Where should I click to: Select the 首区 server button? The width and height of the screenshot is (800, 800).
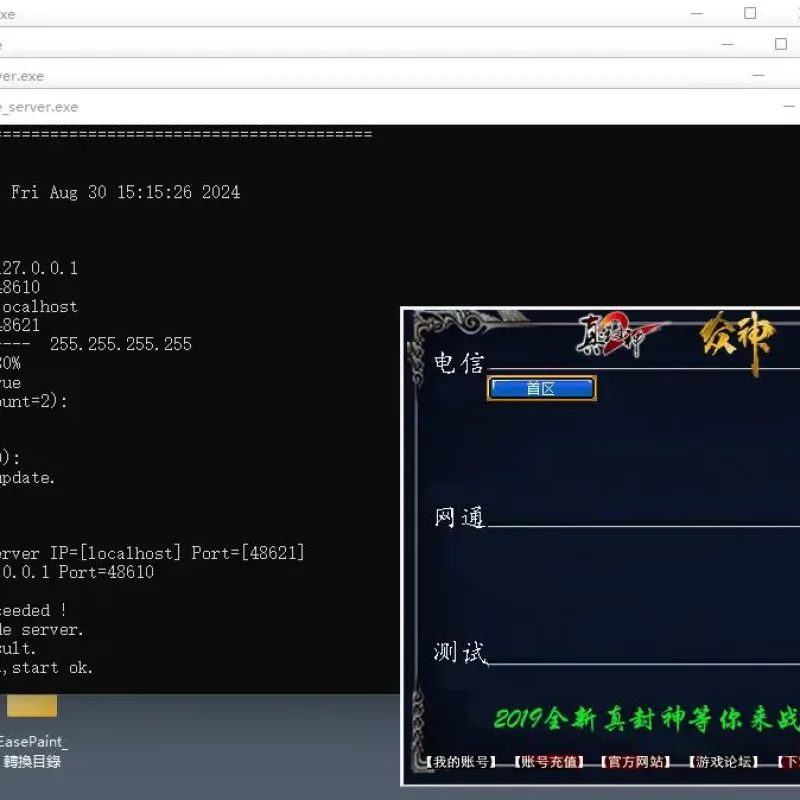pyautogui.click(x=541, y=388)
